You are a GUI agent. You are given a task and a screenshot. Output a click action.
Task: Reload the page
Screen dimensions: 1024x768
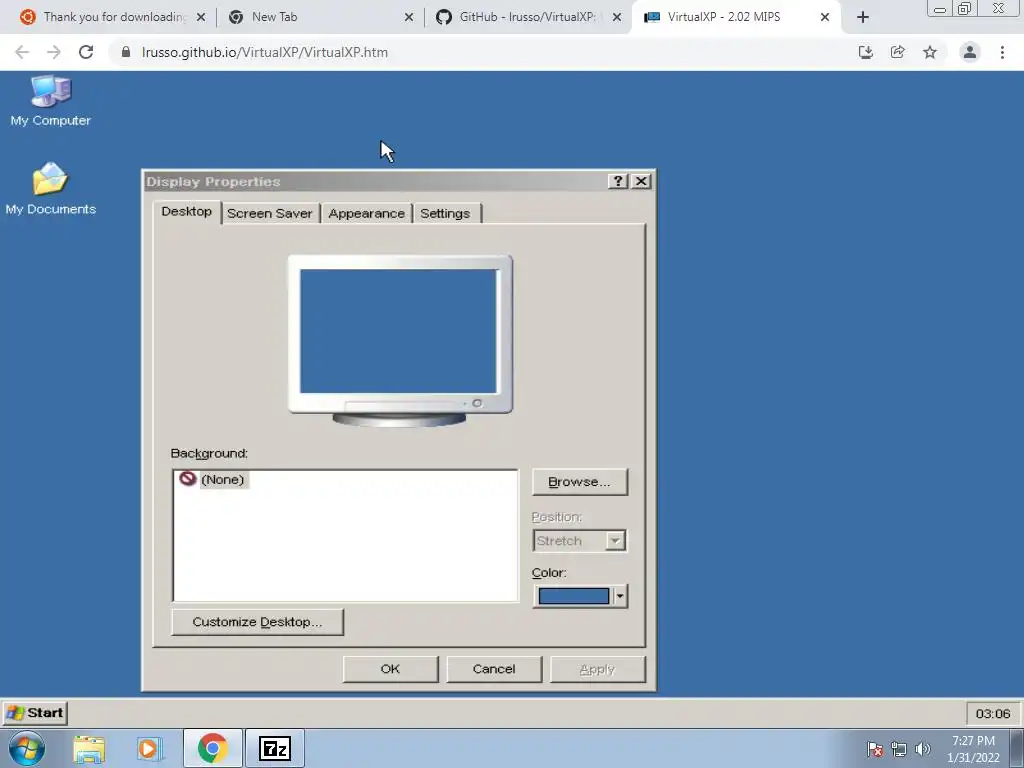click(86, 52)
